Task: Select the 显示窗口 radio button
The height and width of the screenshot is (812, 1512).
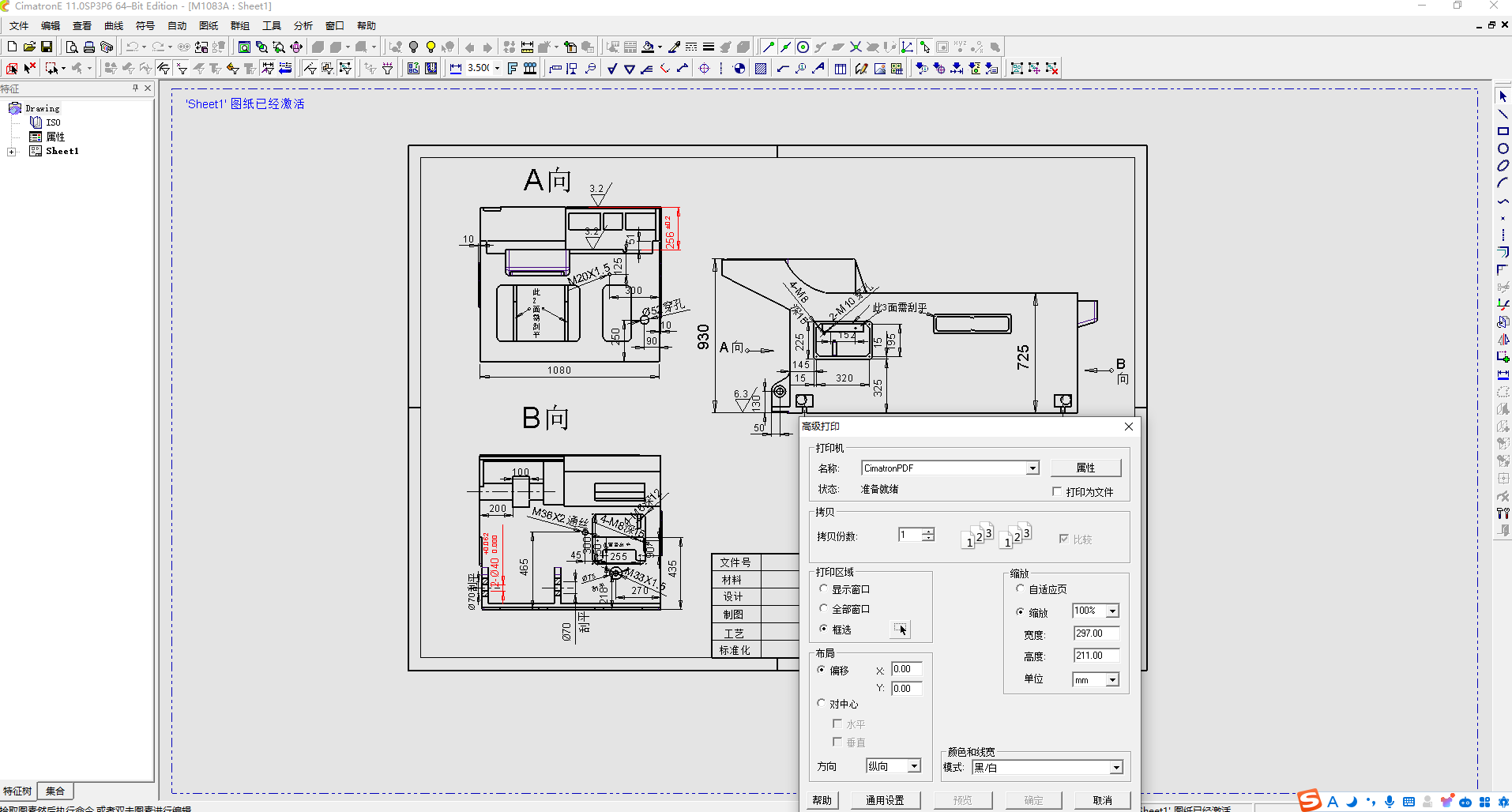Action: tap(824, 589)
